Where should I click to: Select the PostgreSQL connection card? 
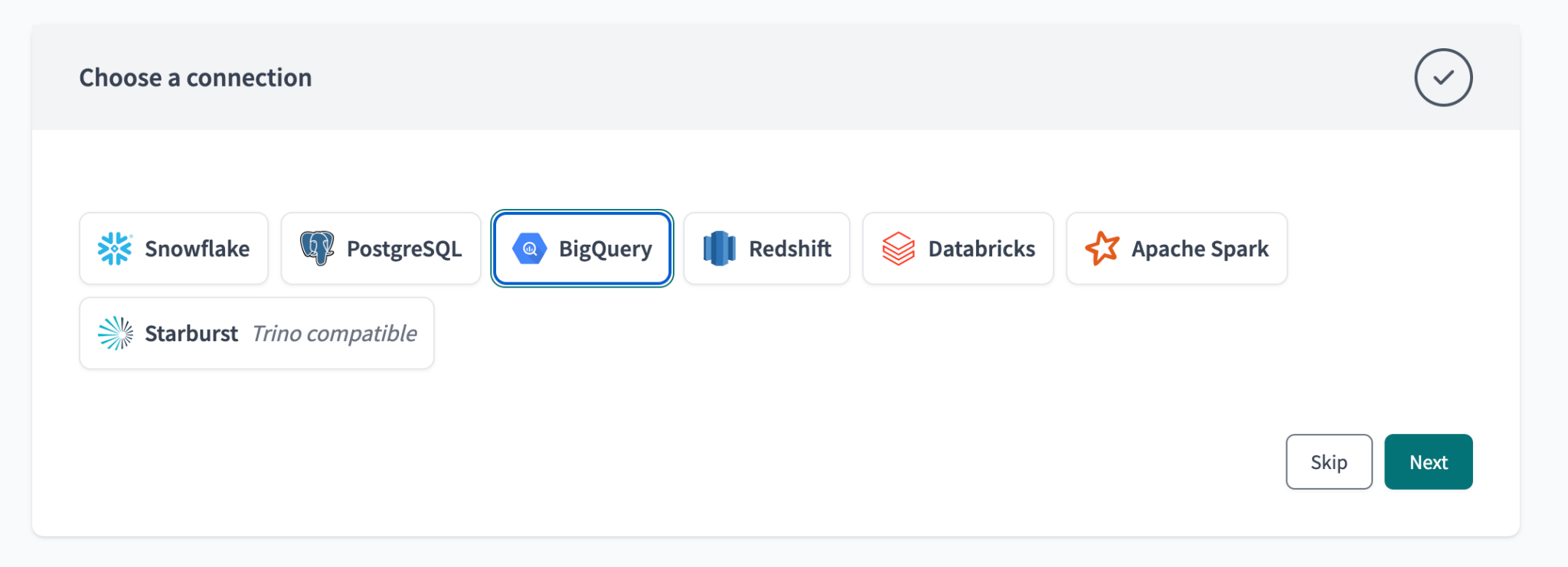coord(381,248)
